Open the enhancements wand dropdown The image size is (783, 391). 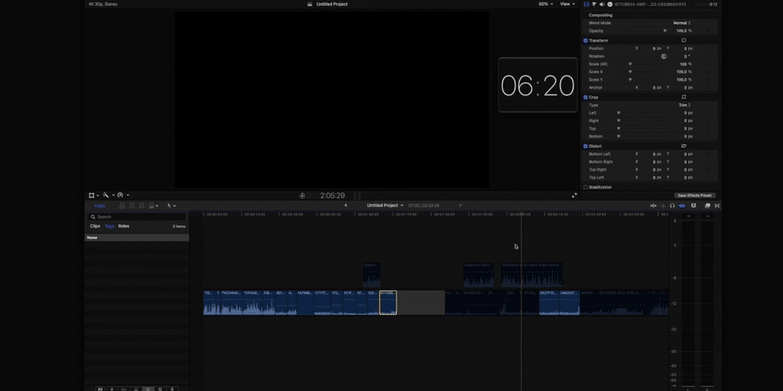click(x=108, y=195)
